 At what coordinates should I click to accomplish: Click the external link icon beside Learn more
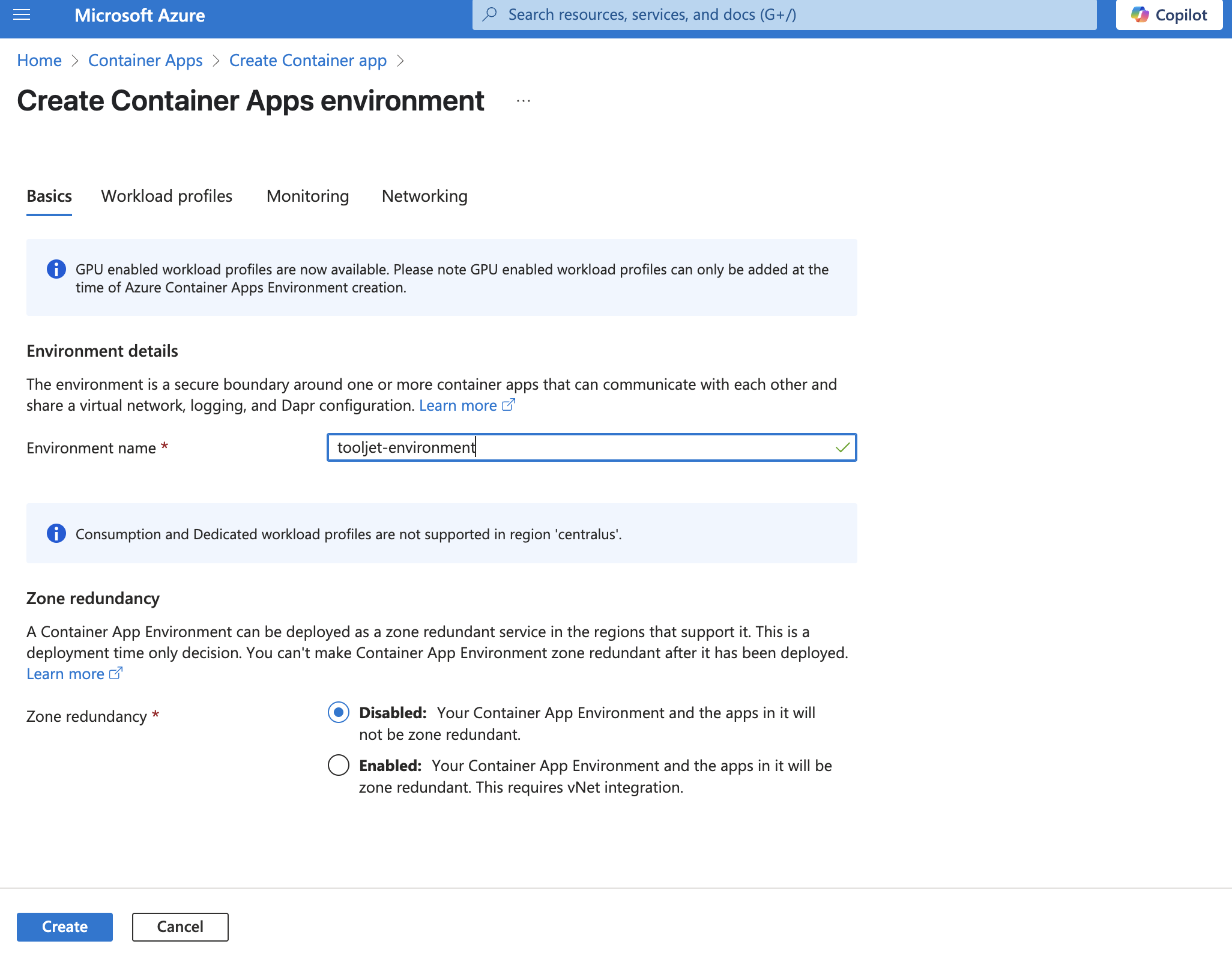510,405
